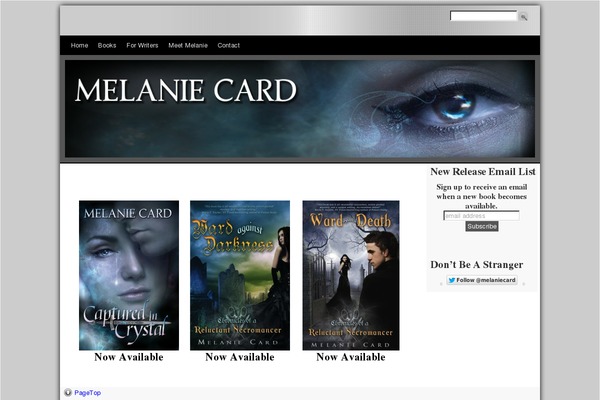Click New Release Email List heading
This screenshot has width=600, height=400.
pyautogui.click(x=483, y=171)
